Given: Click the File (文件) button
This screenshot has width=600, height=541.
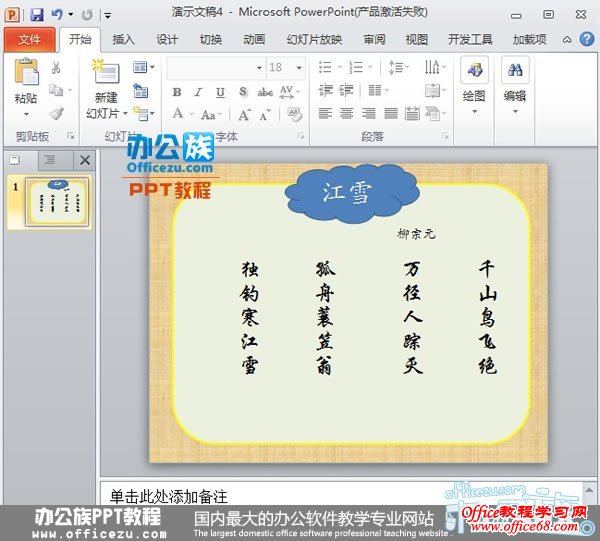Looking at the screenshot, I should click(30, 40).
